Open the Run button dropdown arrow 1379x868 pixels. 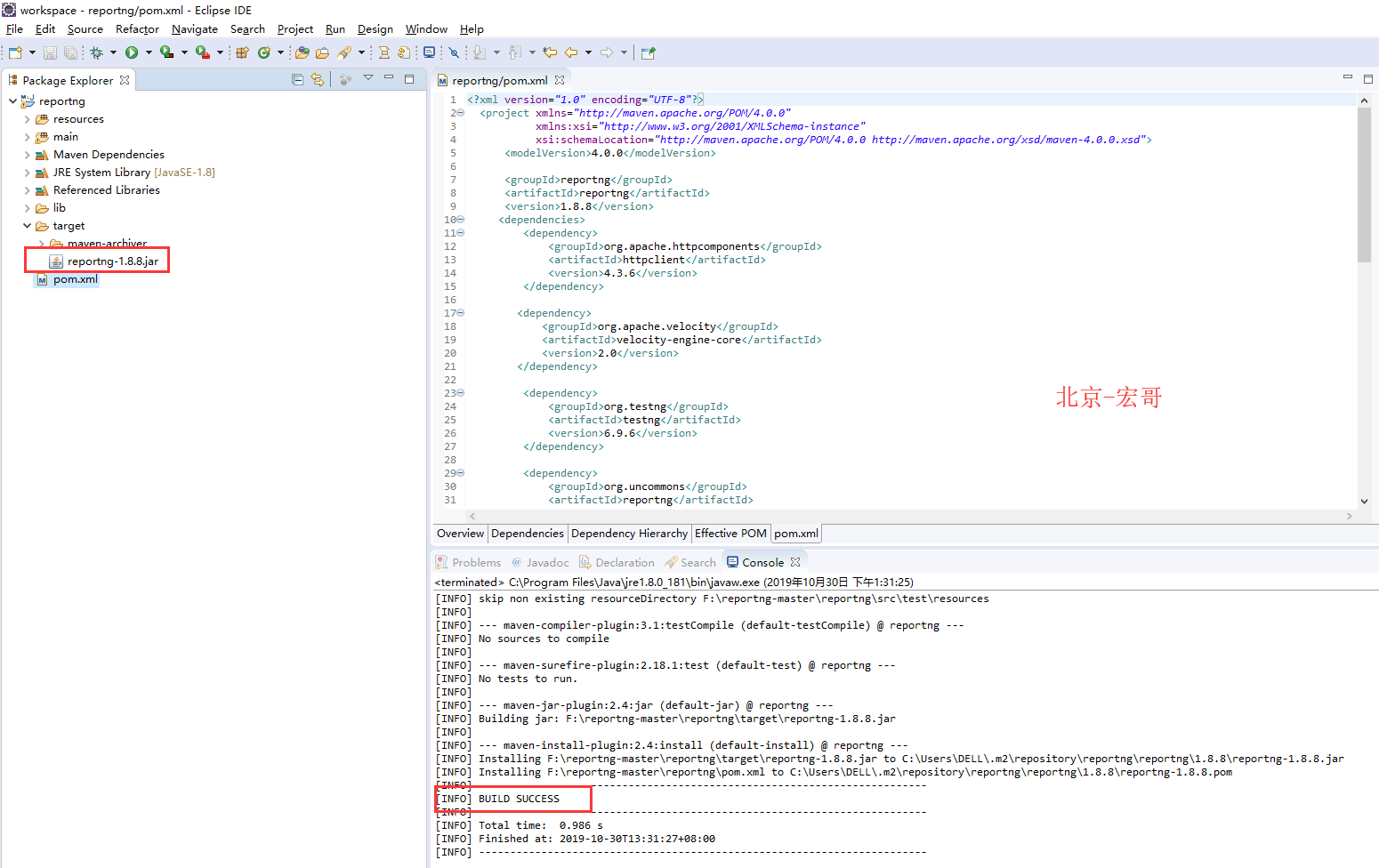149,52
